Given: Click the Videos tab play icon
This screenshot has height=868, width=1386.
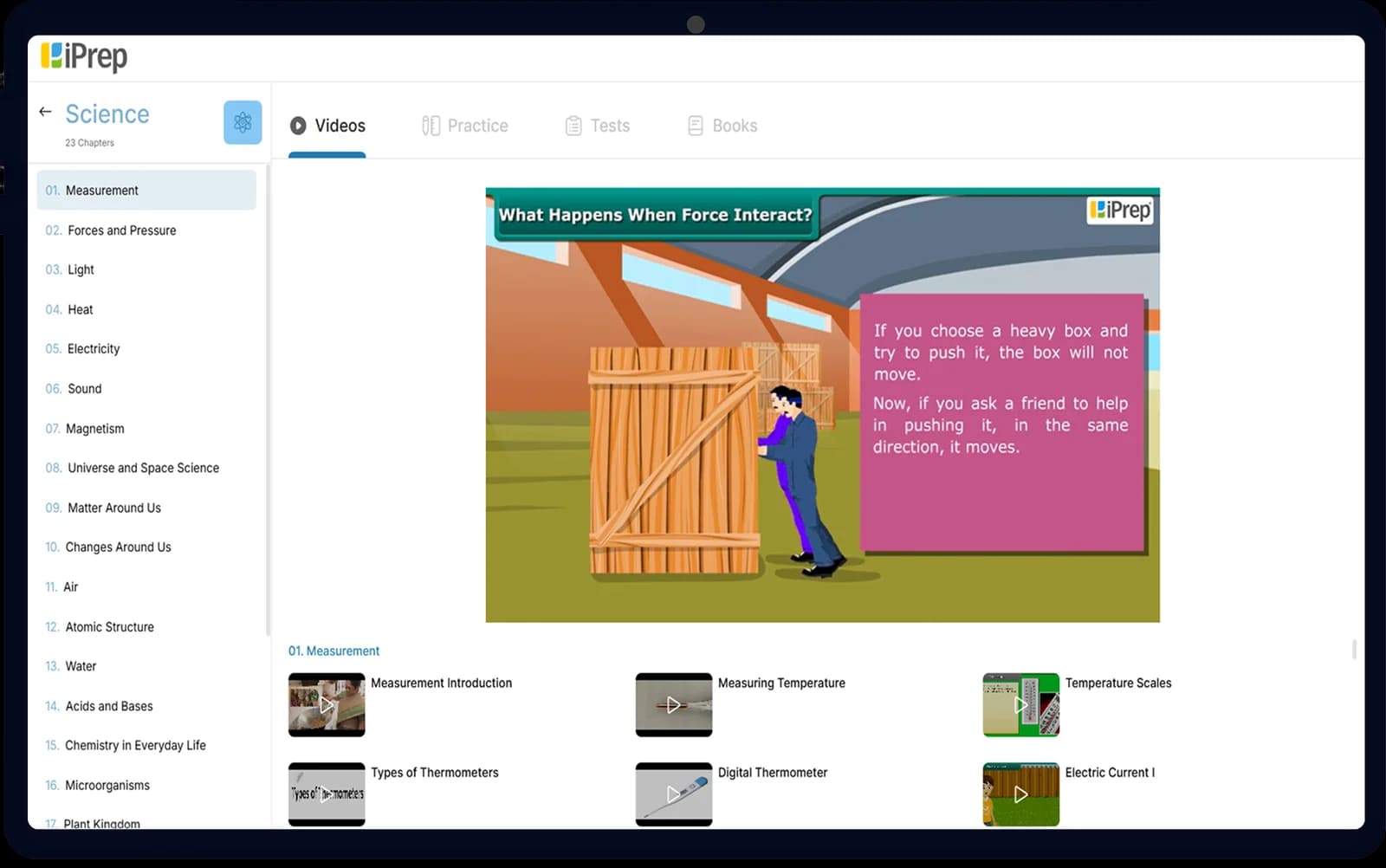Looking at the screenshot, I should click(298, 126).
